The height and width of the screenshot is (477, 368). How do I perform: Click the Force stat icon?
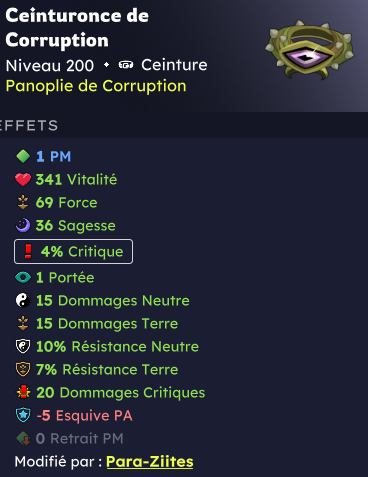pos(23,203)
